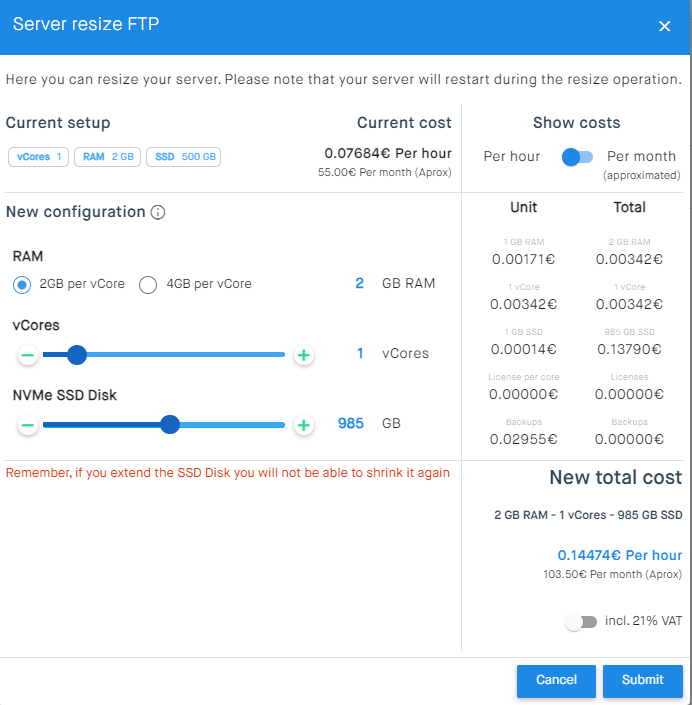Click the NVMe SSD Disk slider handle

point(170,424)
